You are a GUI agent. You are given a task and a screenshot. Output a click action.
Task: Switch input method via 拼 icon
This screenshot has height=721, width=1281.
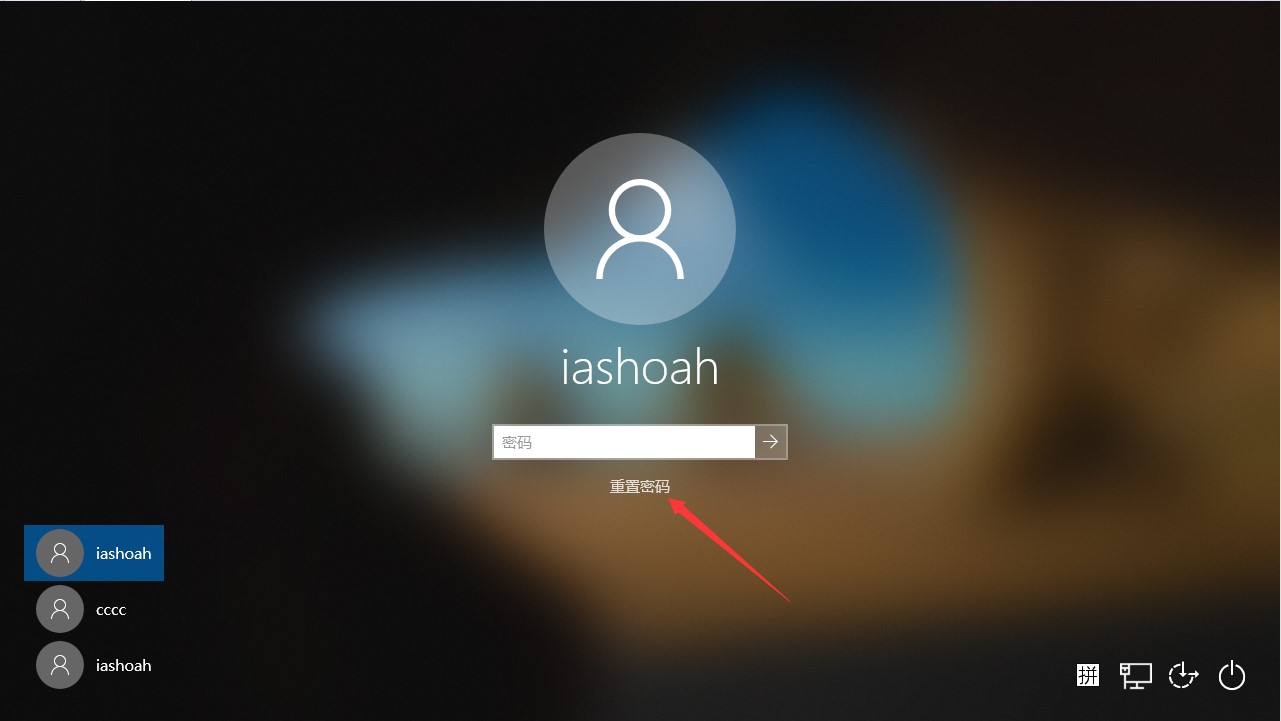click(1088, 675)
